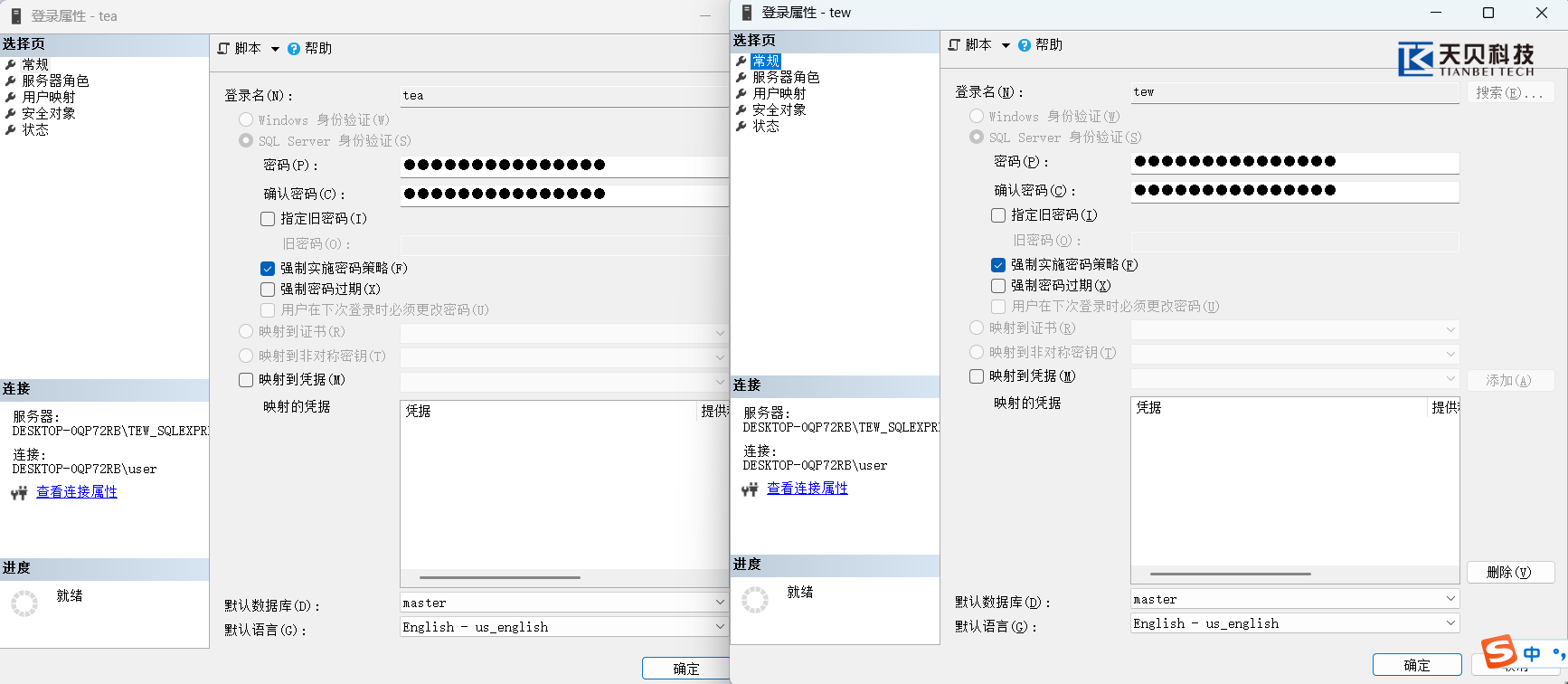Image resolution: width=1568 pixels, height=684 pixels.
Task: Click connection icon beside 查看连接属性 in tew window
Action: tap(750, 489)
